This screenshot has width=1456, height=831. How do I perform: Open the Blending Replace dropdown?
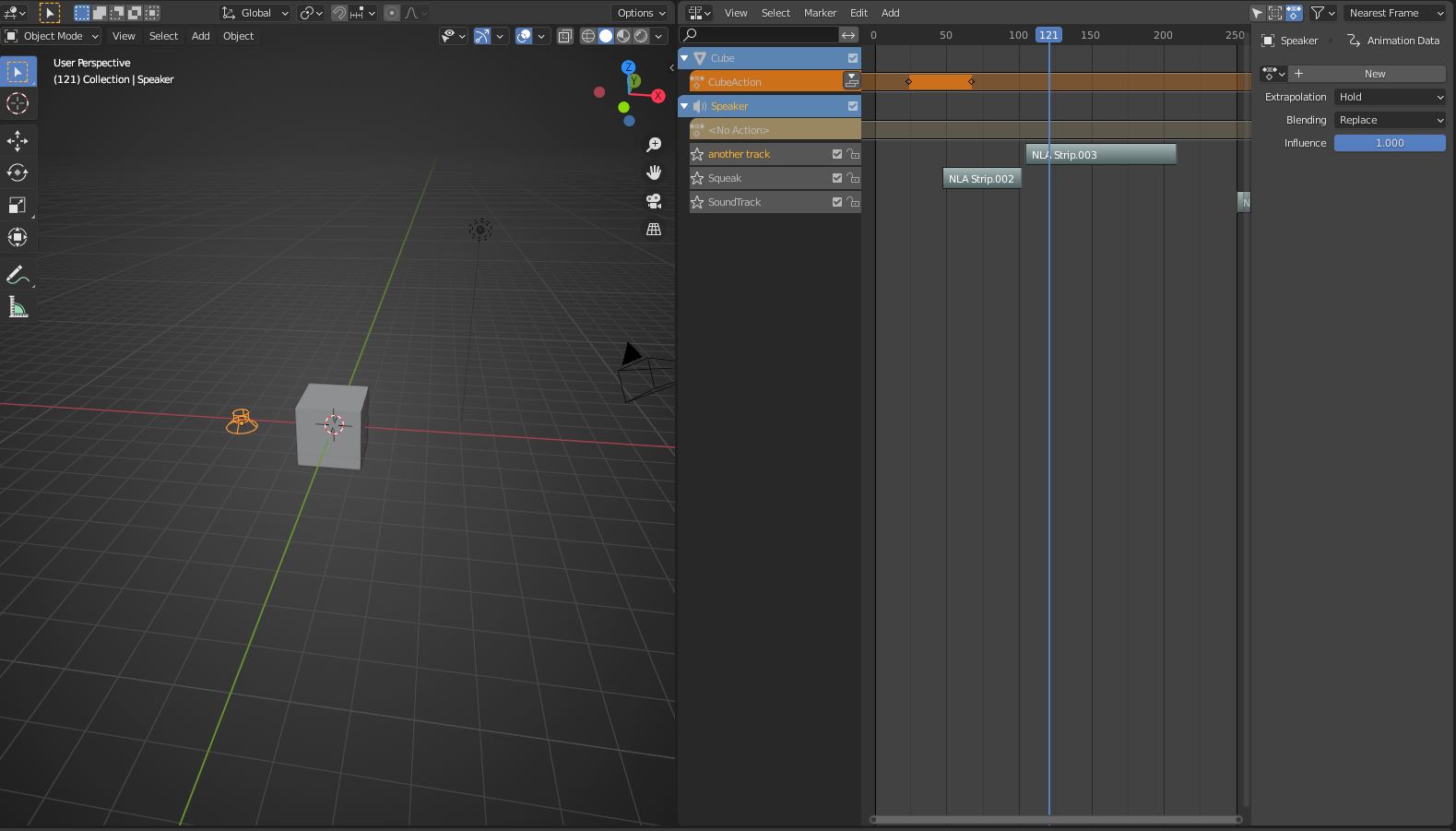pyautogui.click(x=1390, y=120)
